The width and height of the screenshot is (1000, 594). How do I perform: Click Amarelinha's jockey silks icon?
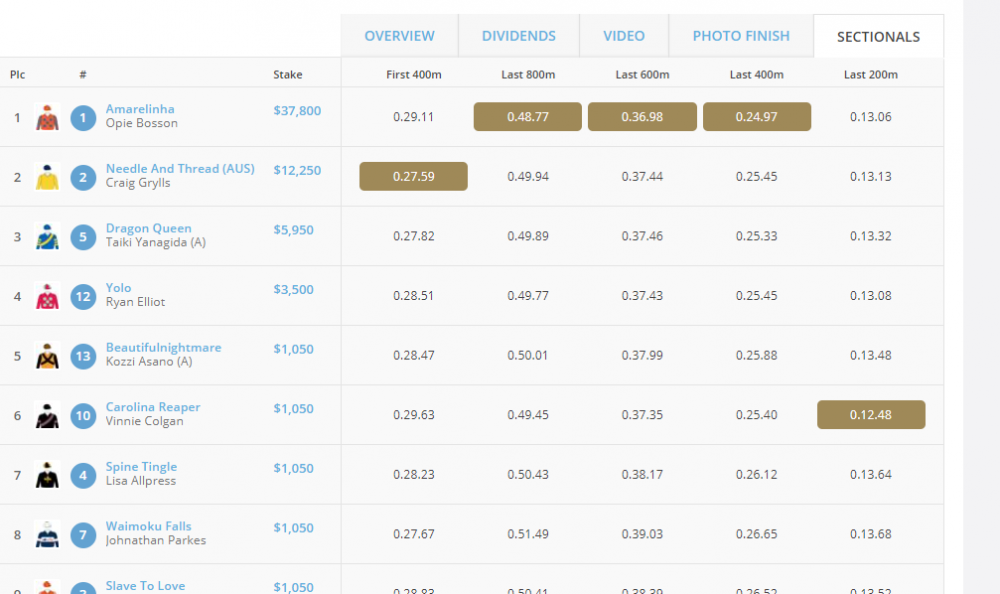(47, 117)
